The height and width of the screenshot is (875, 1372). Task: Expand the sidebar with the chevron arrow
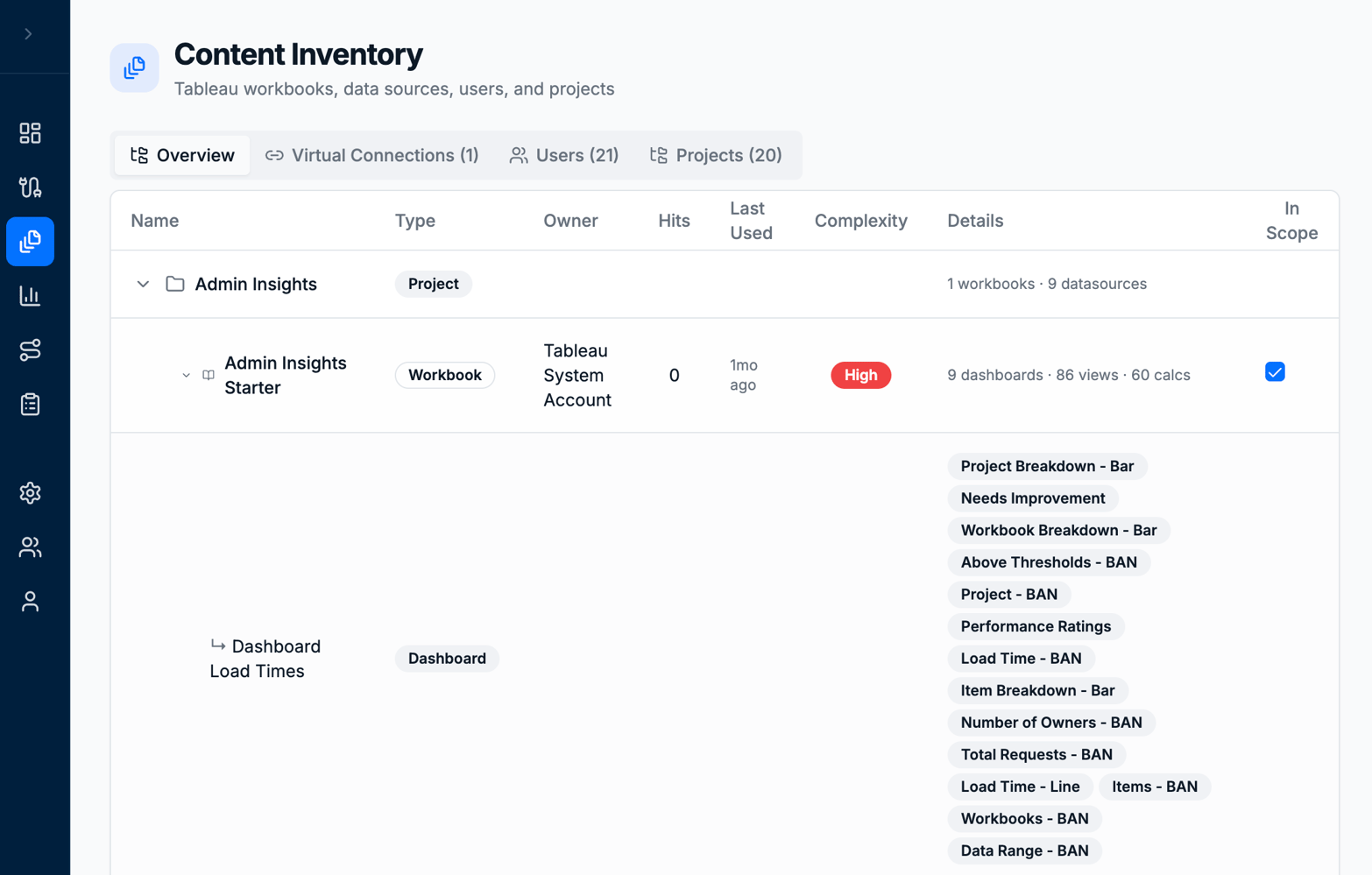29,34
